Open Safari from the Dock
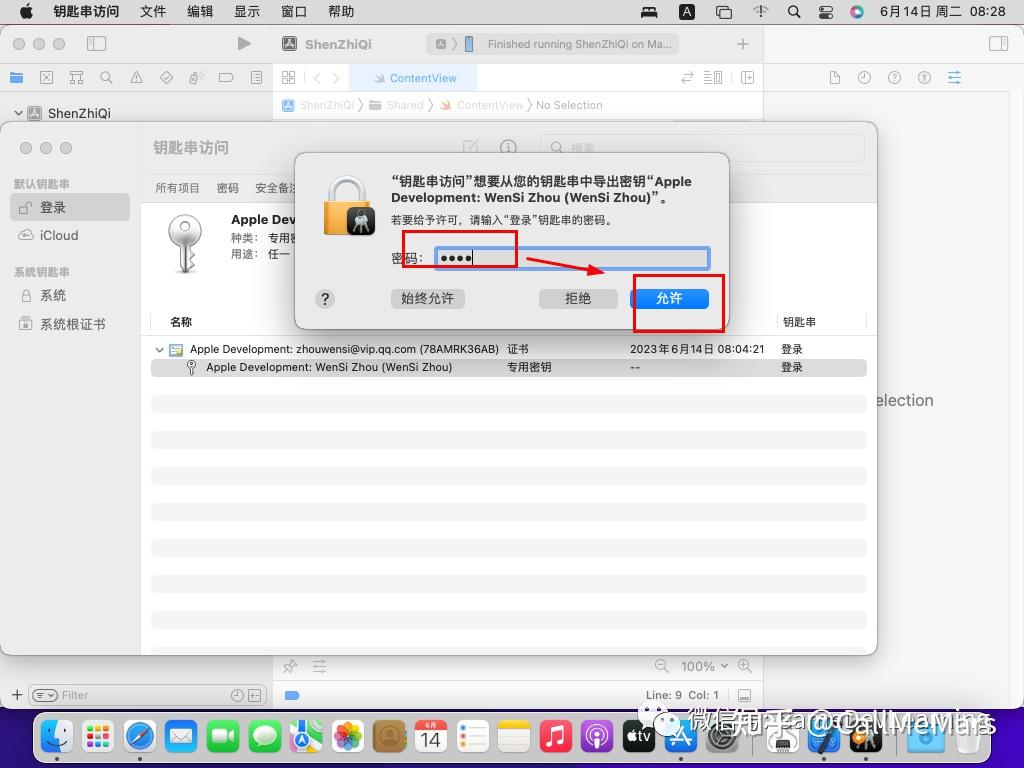 [x=140, y=737]
